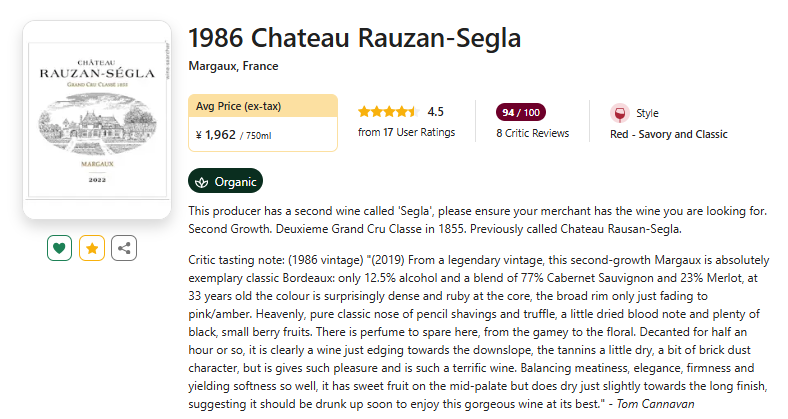Image resolution: width=788 pixels, height=419 pixels.
Task: Click the Red - Savory and Classic style
Action: click(x=668, y=134)
